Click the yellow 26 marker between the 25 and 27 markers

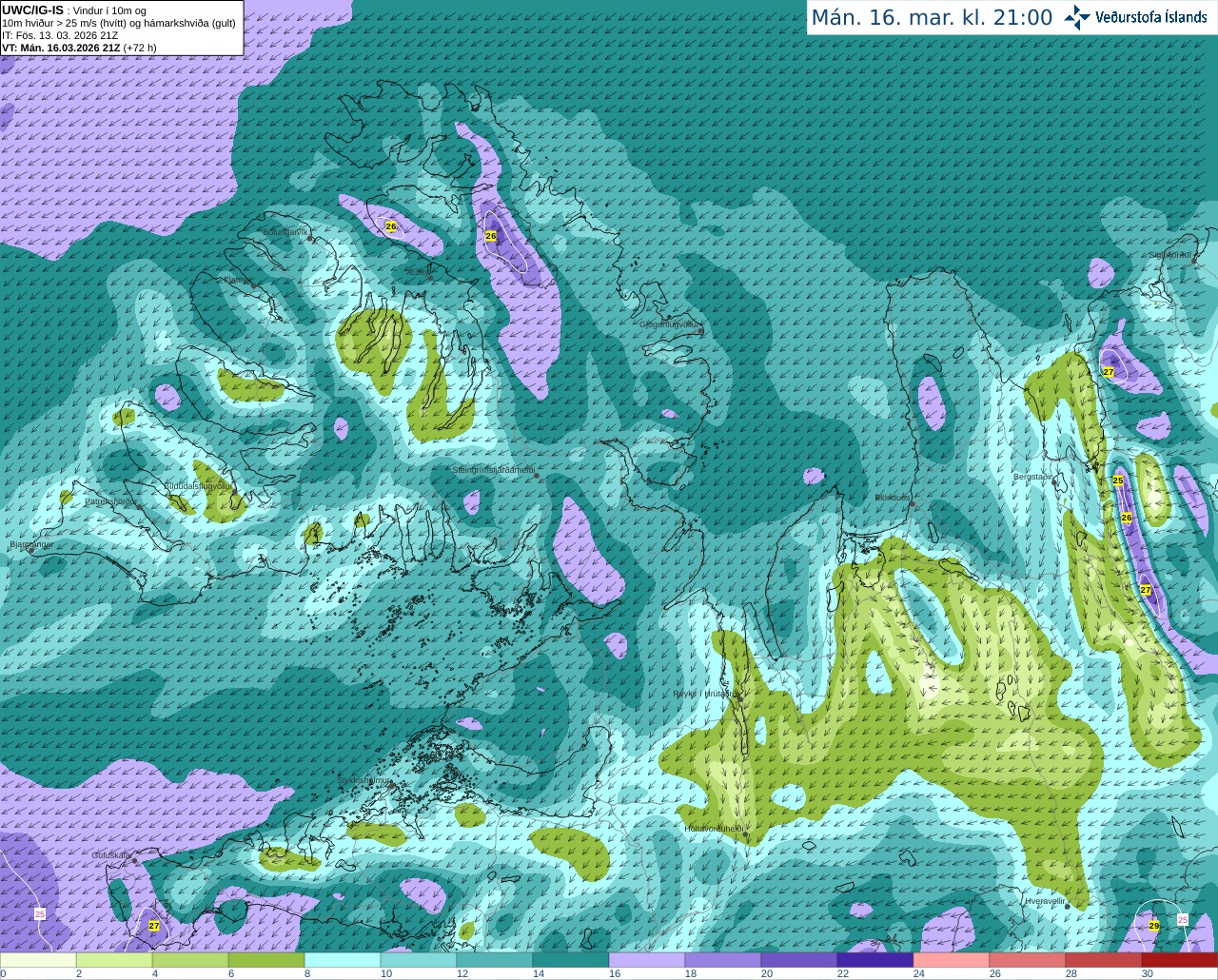pyautogui.click(x=1127, y=518)
